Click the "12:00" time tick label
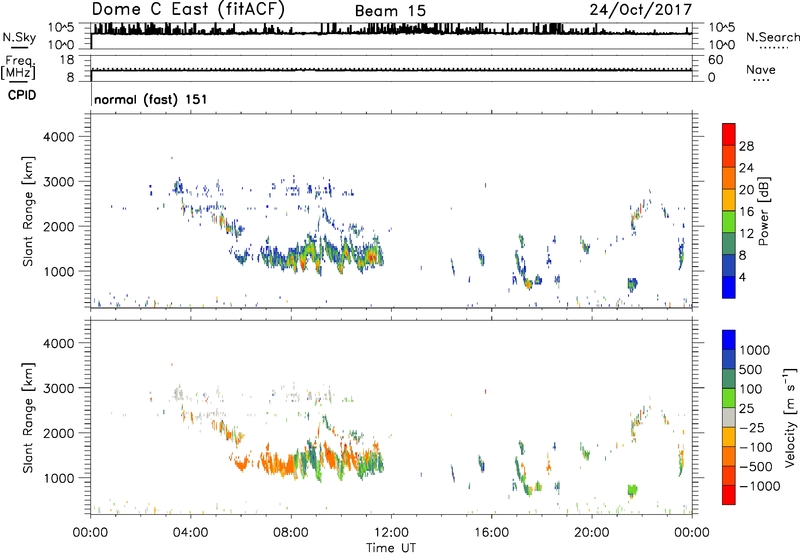 pyautogui.click(x=391, y=533)
